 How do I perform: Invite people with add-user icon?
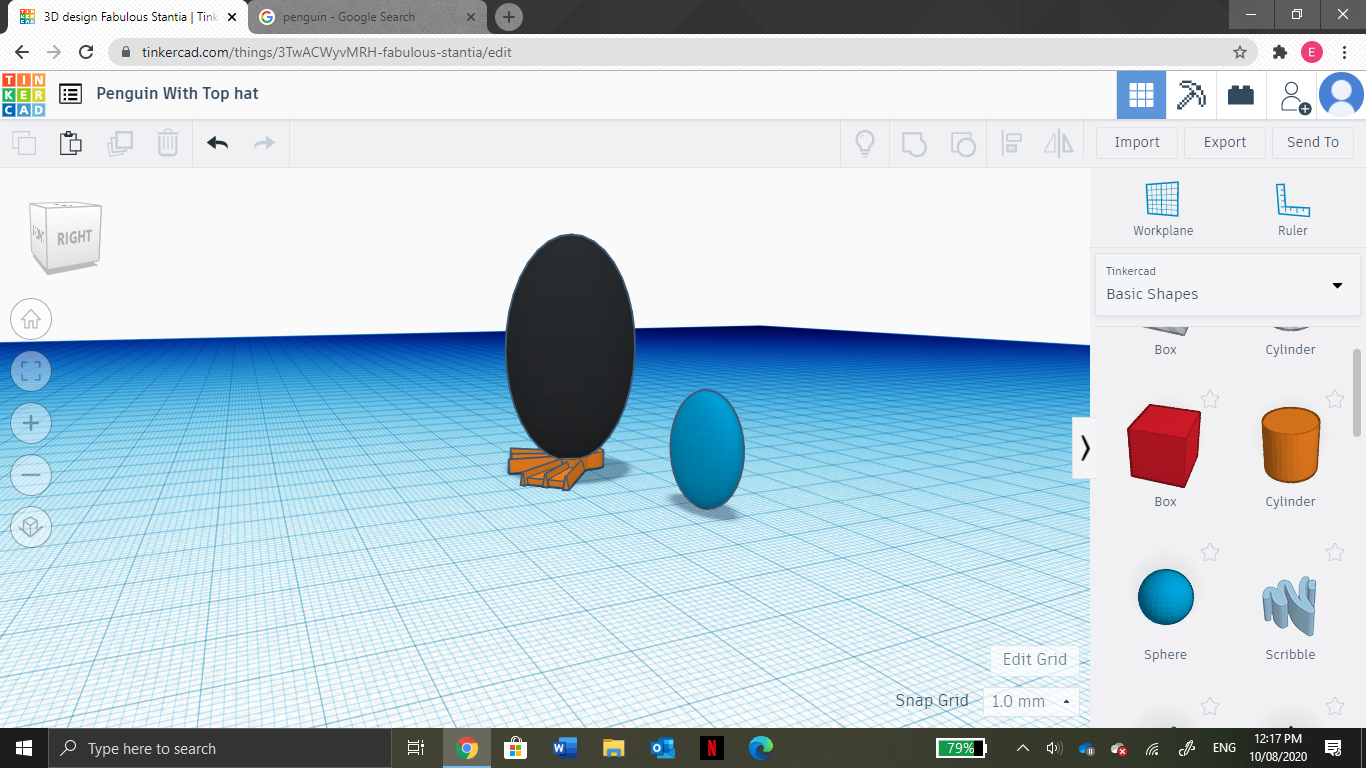pyautogui.click(x=1294, y=96)
